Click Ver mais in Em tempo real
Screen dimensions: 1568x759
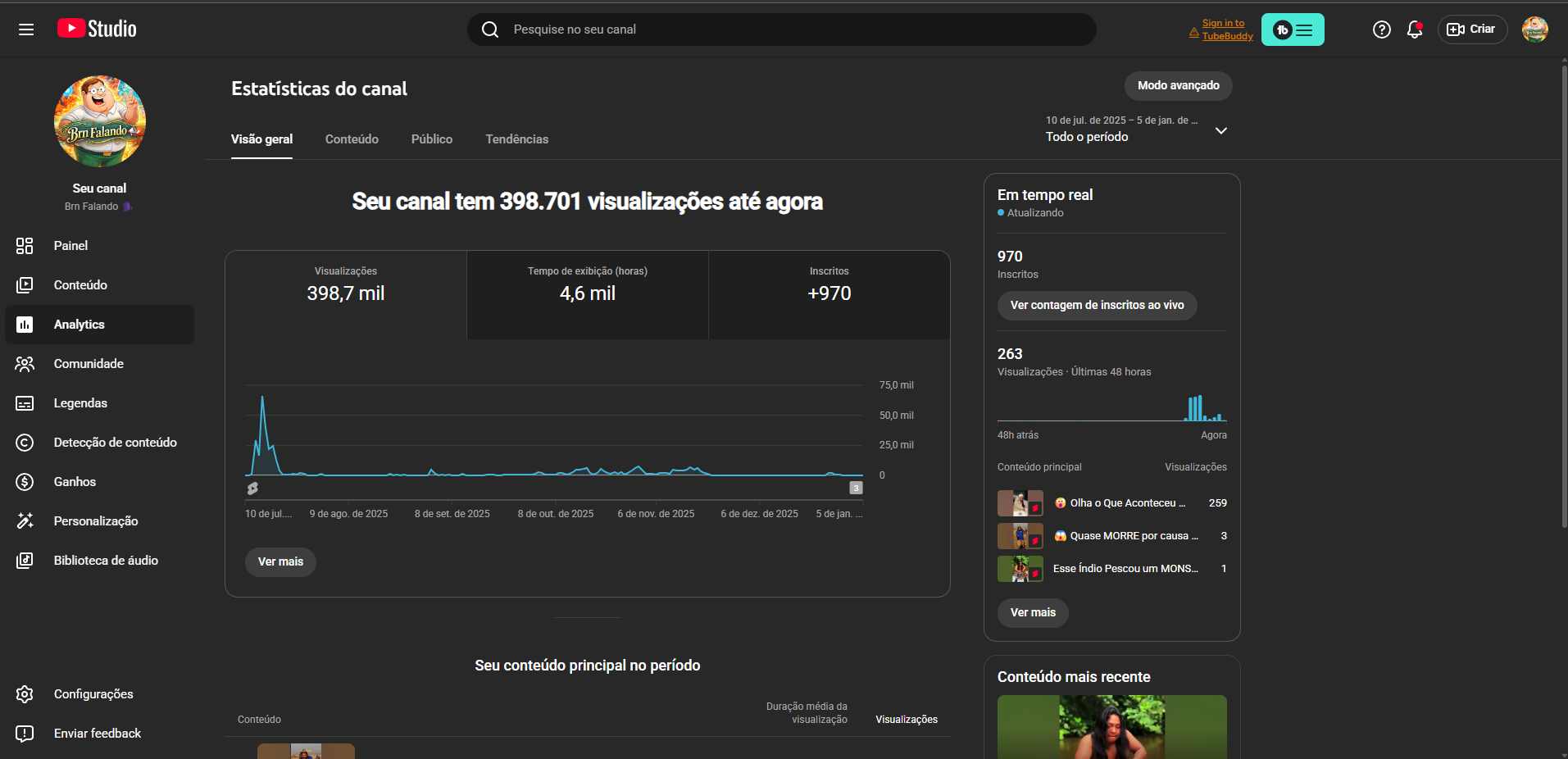pyautogui.click(x=1033, y=613)
